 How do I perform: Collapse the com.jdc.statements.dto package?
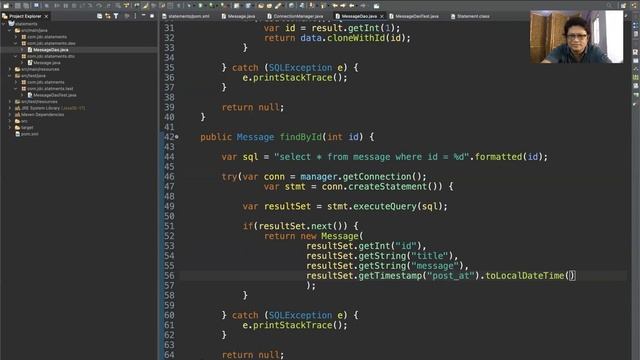pos(16,56)
